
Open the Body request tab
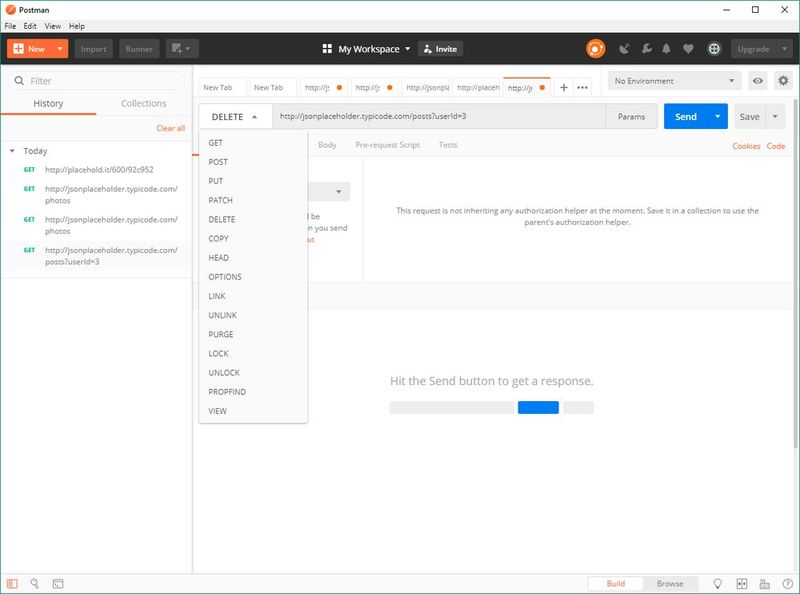tap(327, 145)
